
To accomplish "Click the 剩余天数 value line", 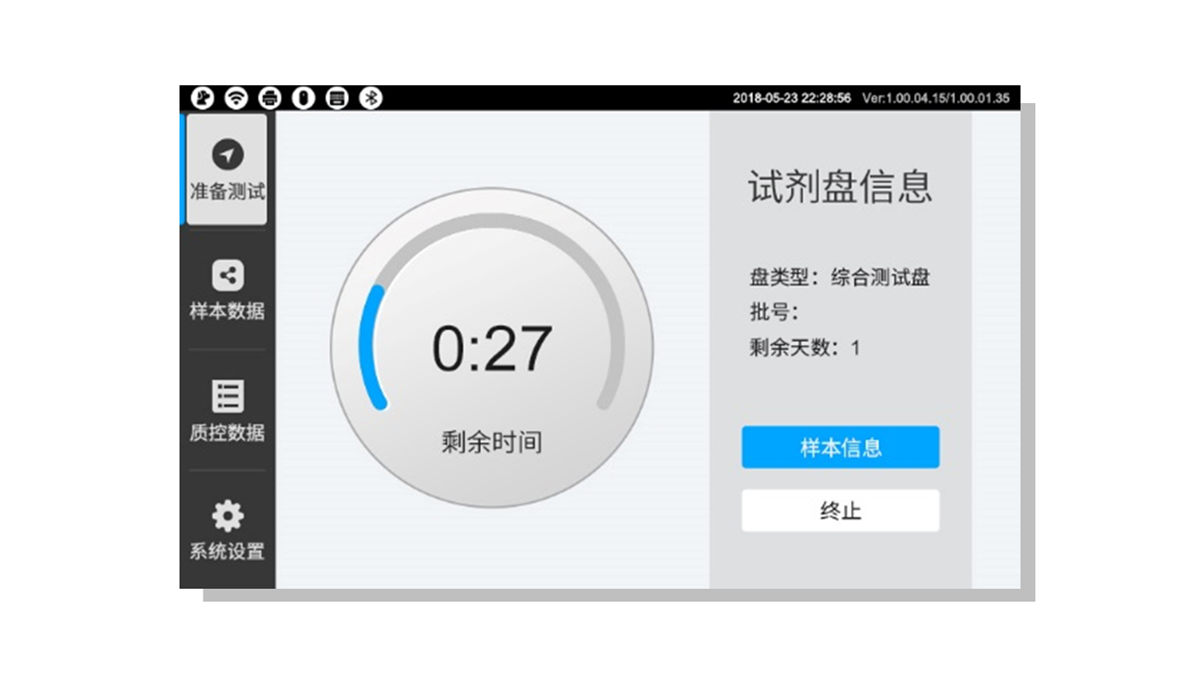I will [804, 348].
